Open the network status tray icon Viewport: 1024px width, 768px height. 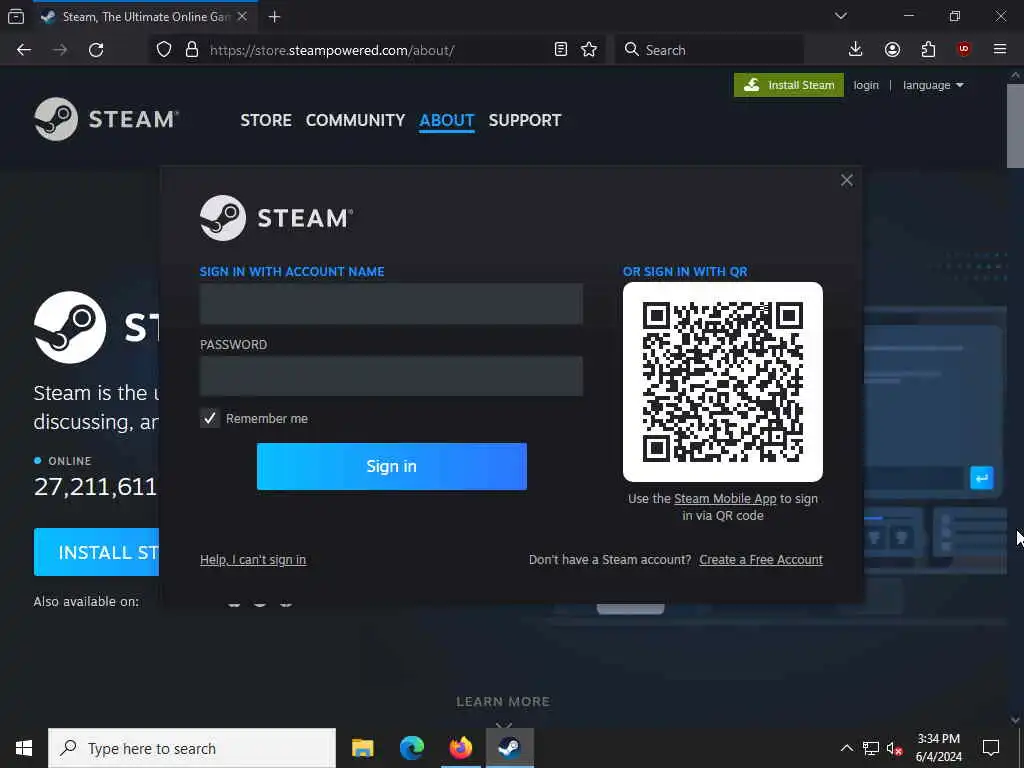point(871,748)
